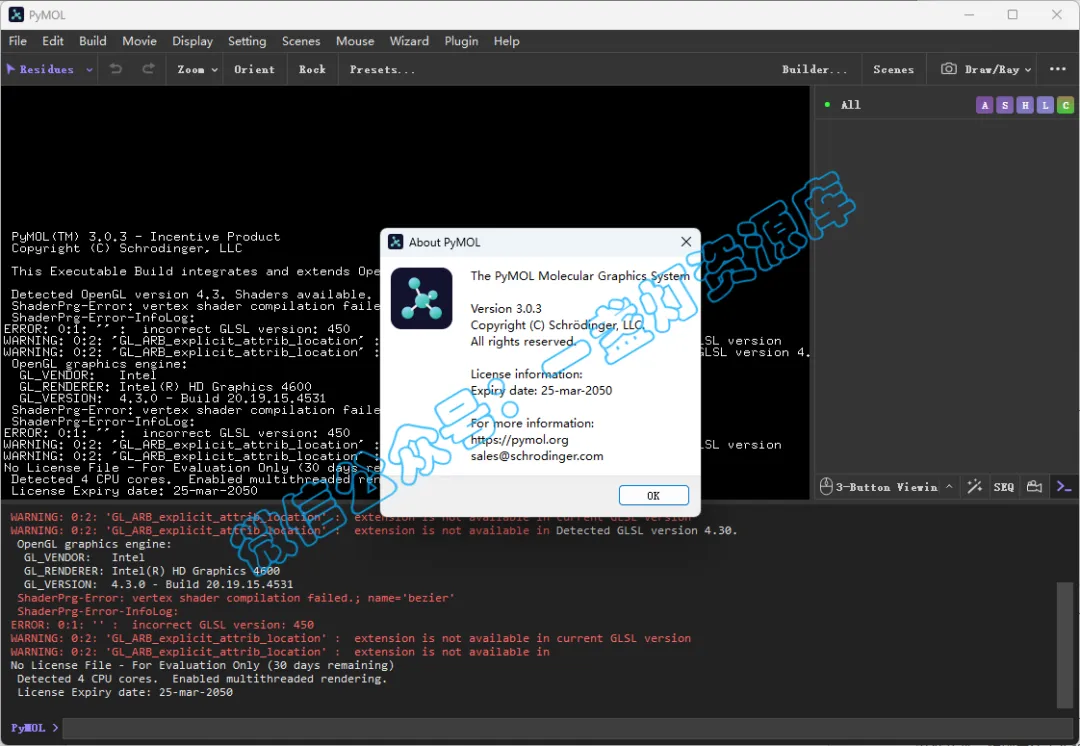Viewport: 1080px width, 746px height.
Task: Click the Draw/Ray camera icon
Action: point(948,69)
